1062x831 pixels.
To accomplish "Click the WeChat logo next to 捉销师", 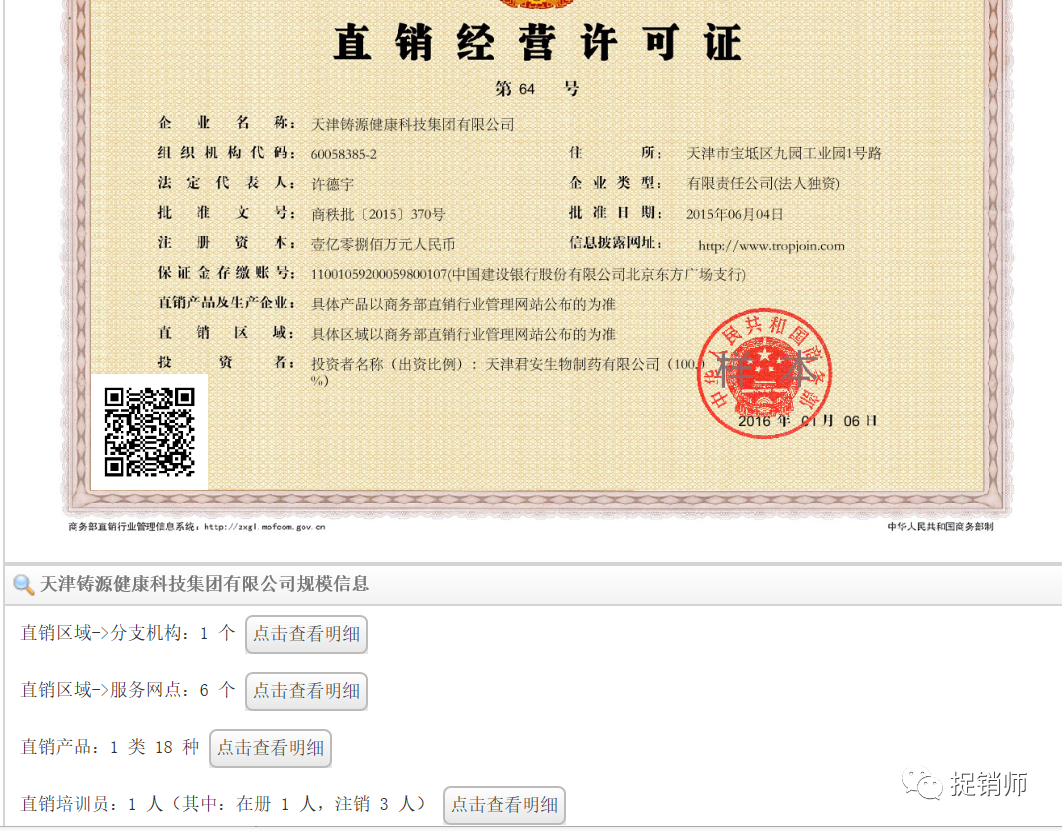I will (x=921, y=784).
